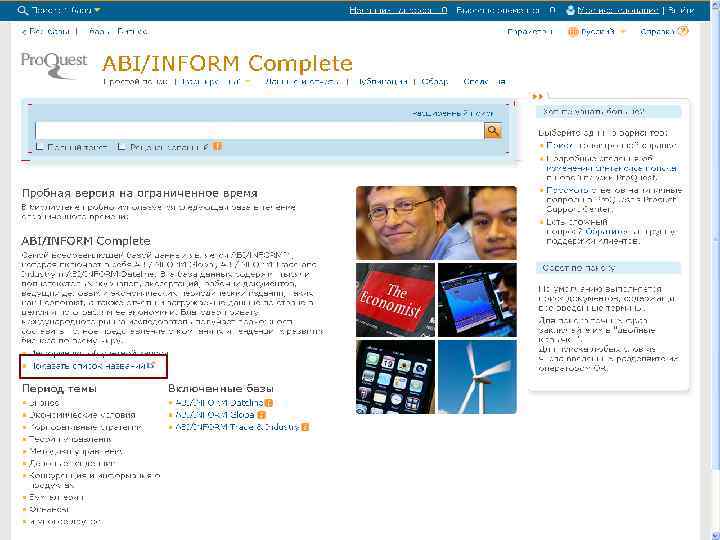Click the orange magnifier search button
720x540 pixels.
pyautogui.click(x=493, y=131)
